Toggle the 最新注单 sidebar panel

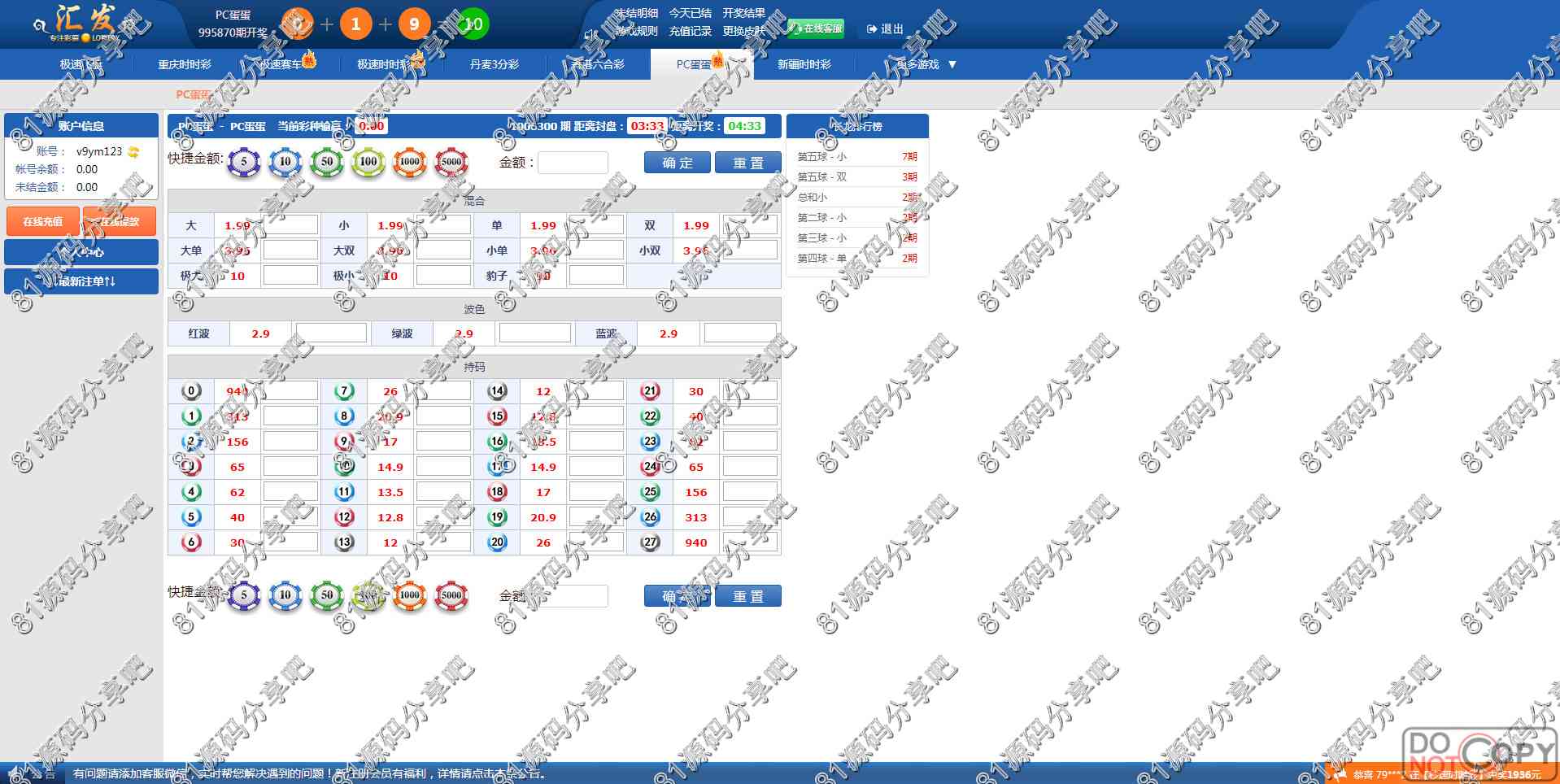[x=81, y=281]
